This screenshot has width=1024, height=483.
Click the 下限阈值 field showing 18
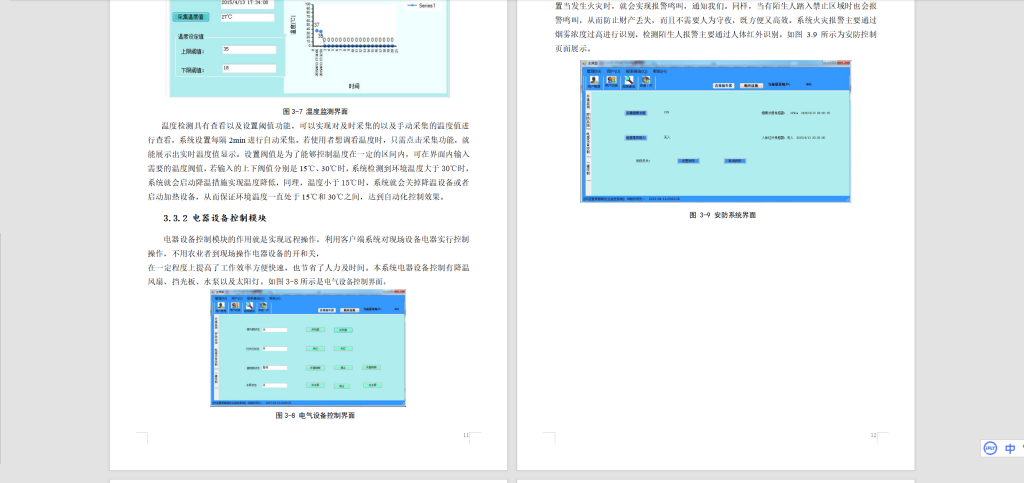pyautogui.click(x=252, y=69)
